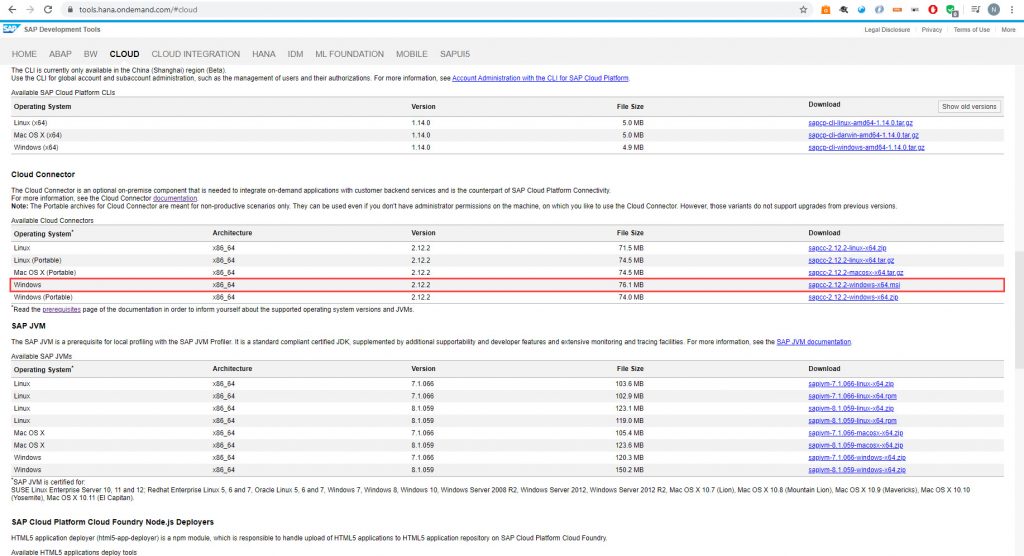Click the Show old versions button
1024x556 pixels.
969,106
